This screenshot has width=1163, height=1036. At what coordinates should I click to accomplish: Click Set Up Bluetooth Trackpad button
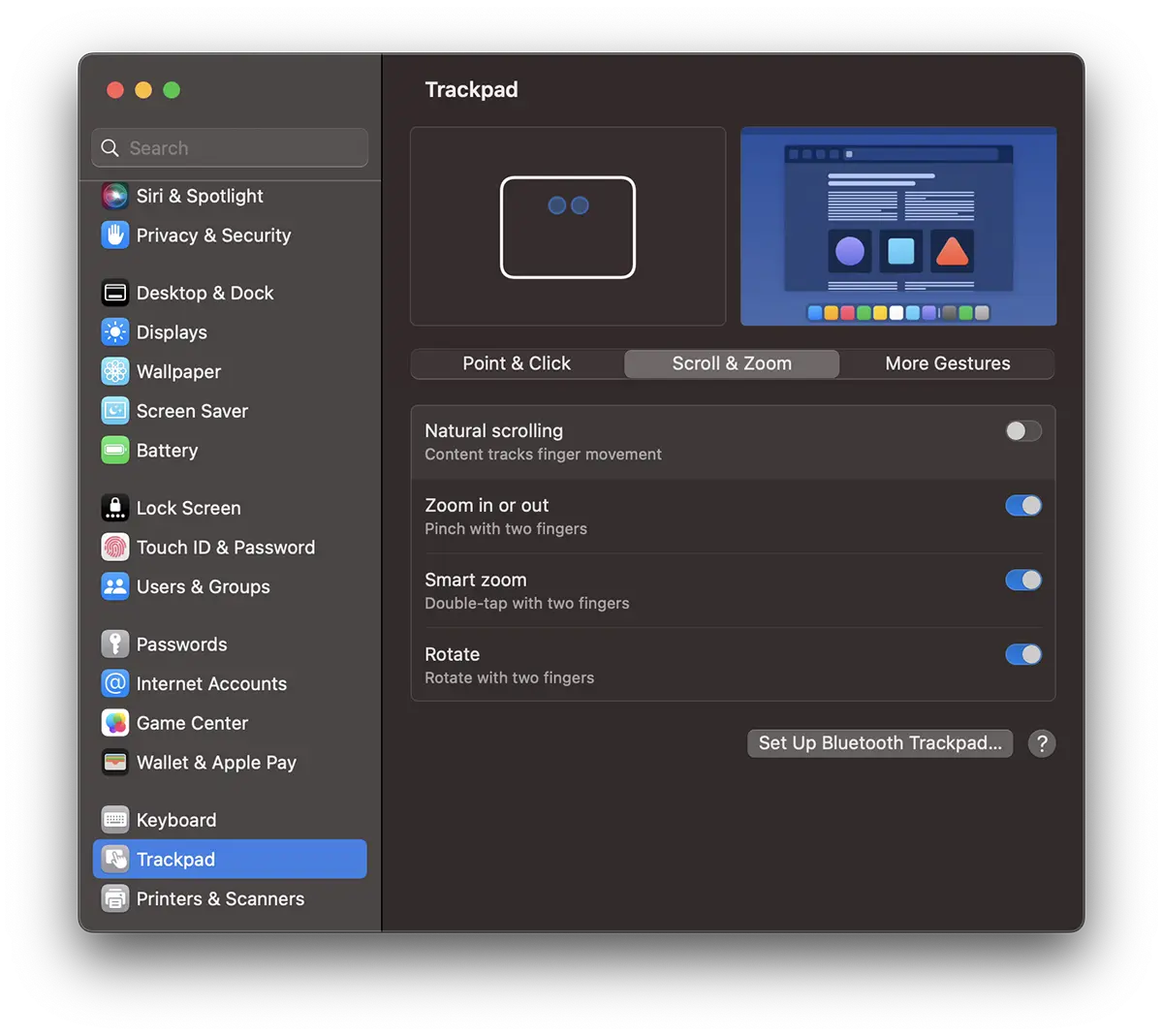(x=879, y=743)
